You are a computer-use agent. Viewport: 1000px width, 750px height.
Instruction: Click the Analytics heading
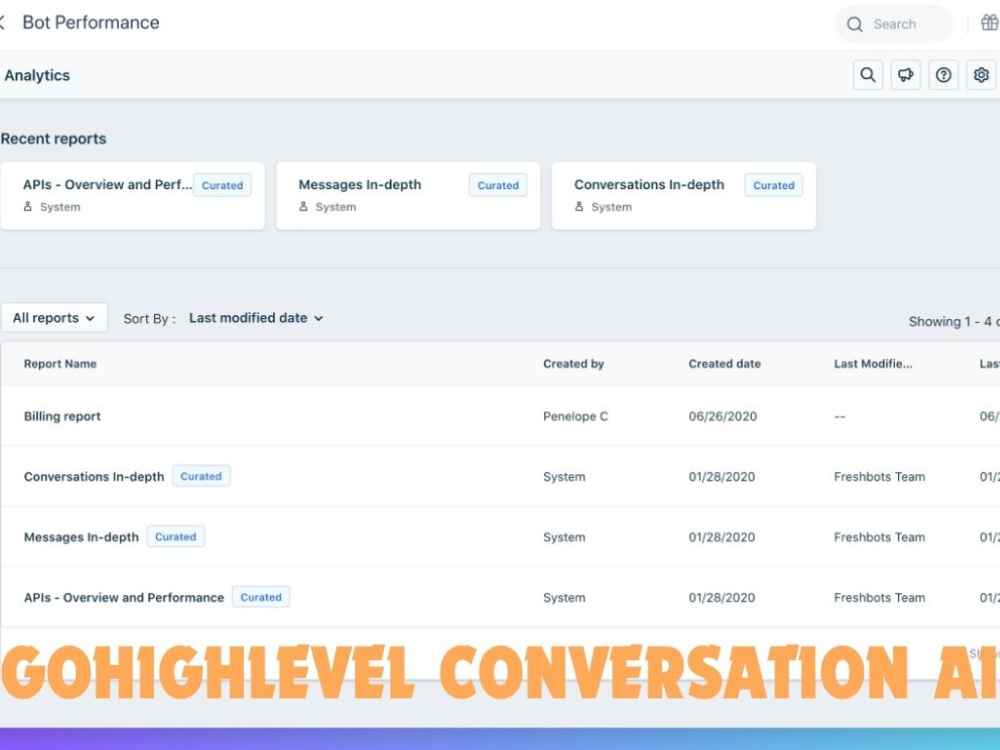(37, 75)
